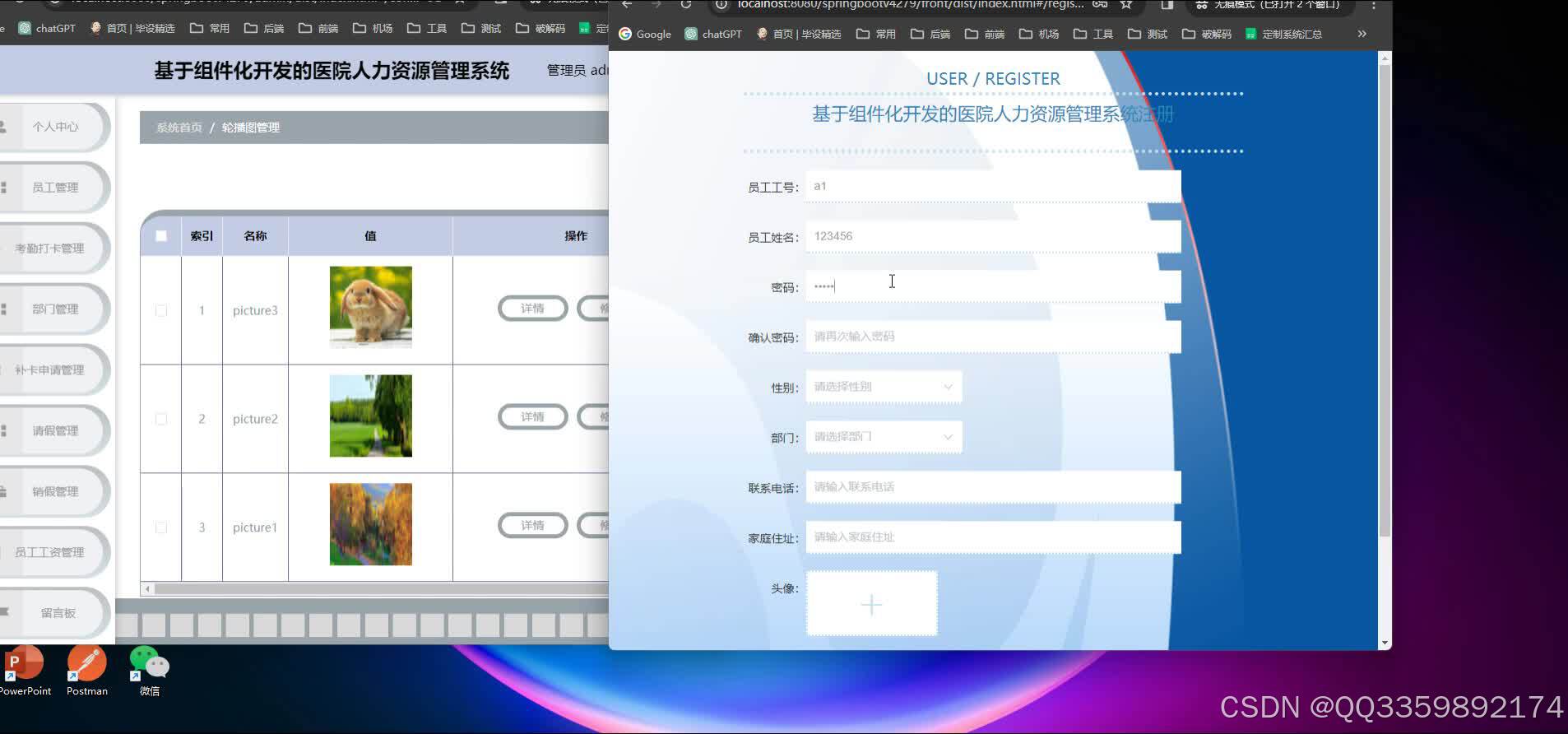This screenshot has height=734, width=1568.
Task: Click Google bookmark in register window
Action: click(645, 34)
